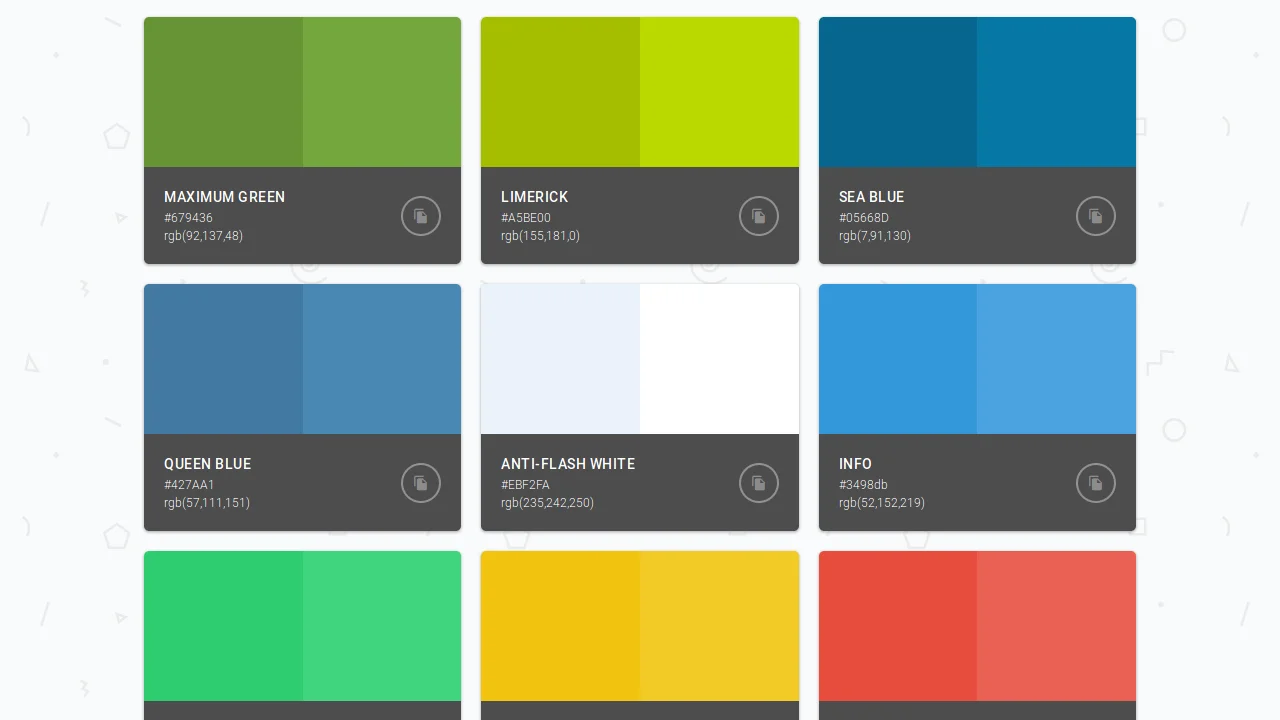1280x720 pixels.
Task: Select the darker shade of Maximum Green
Action: pyautogui.click(x=223, y=90)
